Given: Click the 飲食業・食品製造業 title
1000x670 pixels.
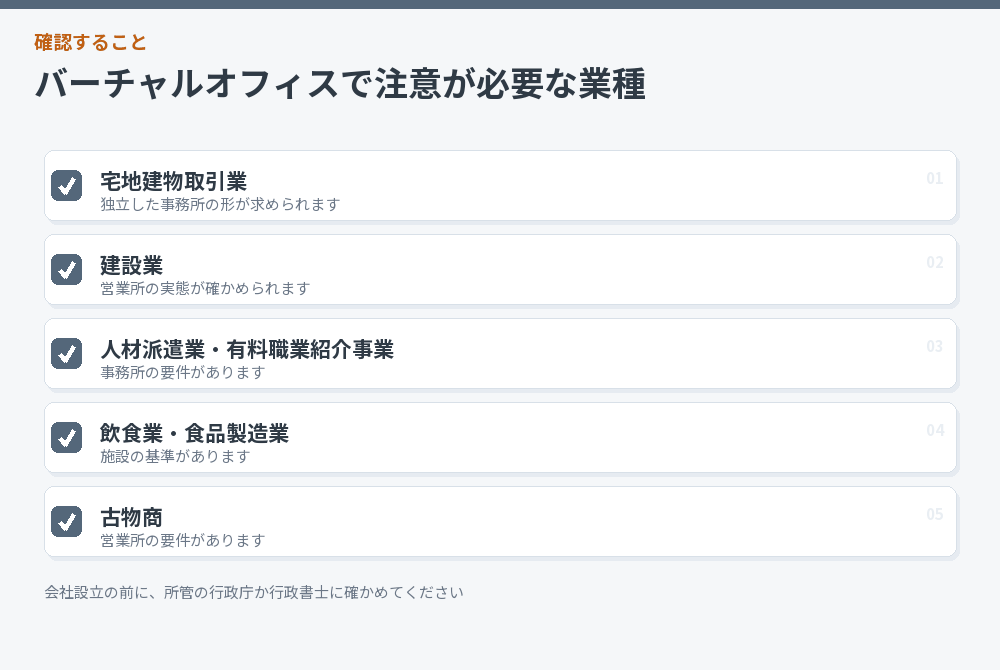Looking at the screenshot, I should (195, 433).
